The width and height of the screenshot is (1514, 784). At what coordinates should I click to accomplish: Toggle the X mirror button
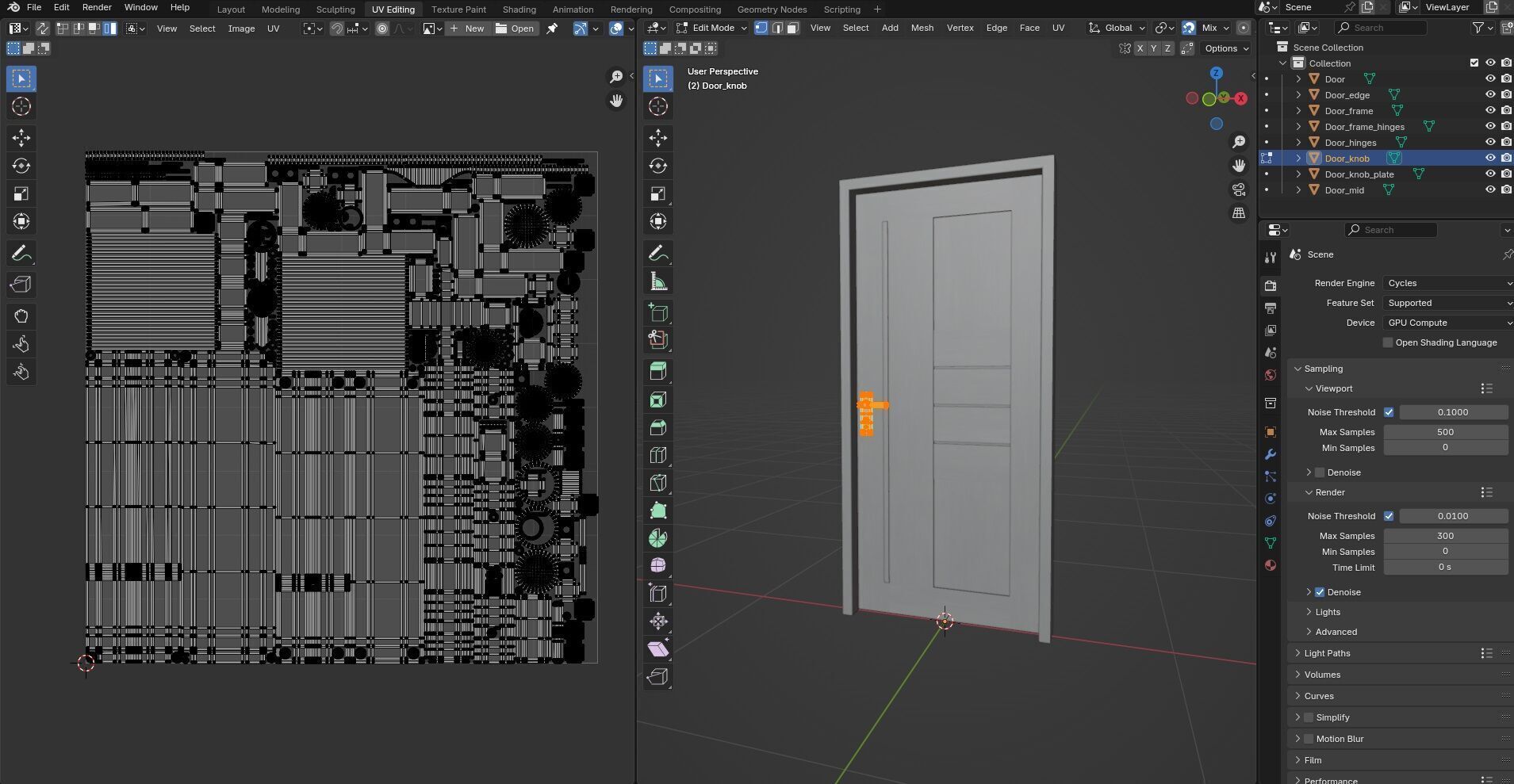(x=1140, y=48)
